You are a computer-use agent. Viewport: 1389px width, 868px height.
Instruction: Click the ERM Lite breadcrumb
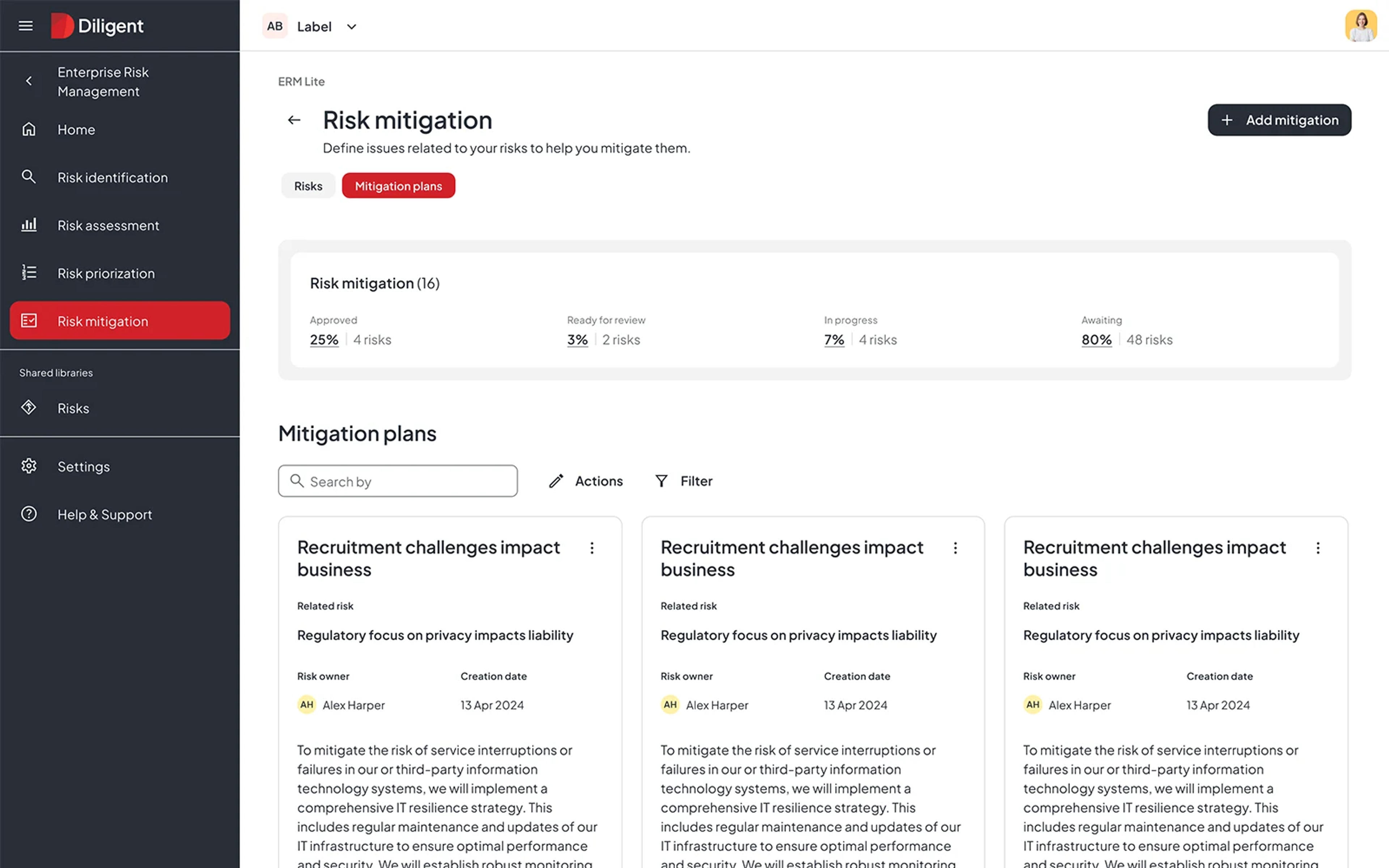301,81
